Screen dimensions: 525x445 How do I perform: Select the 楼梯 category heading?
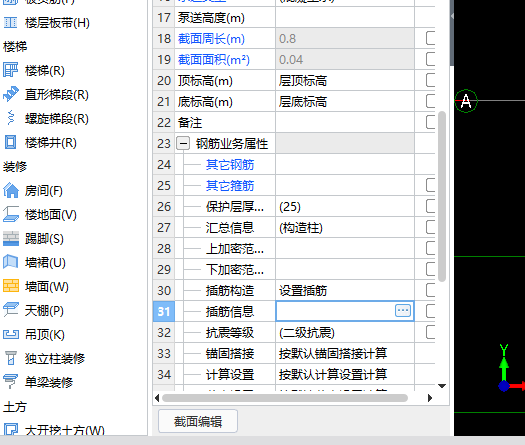tap(15, 47)
